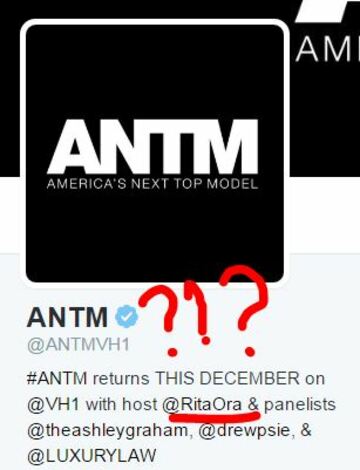Open the @LUXURYLAW mention link
Image resolution: width=360 pixels, height=470 pixels.
coord(91,456)
